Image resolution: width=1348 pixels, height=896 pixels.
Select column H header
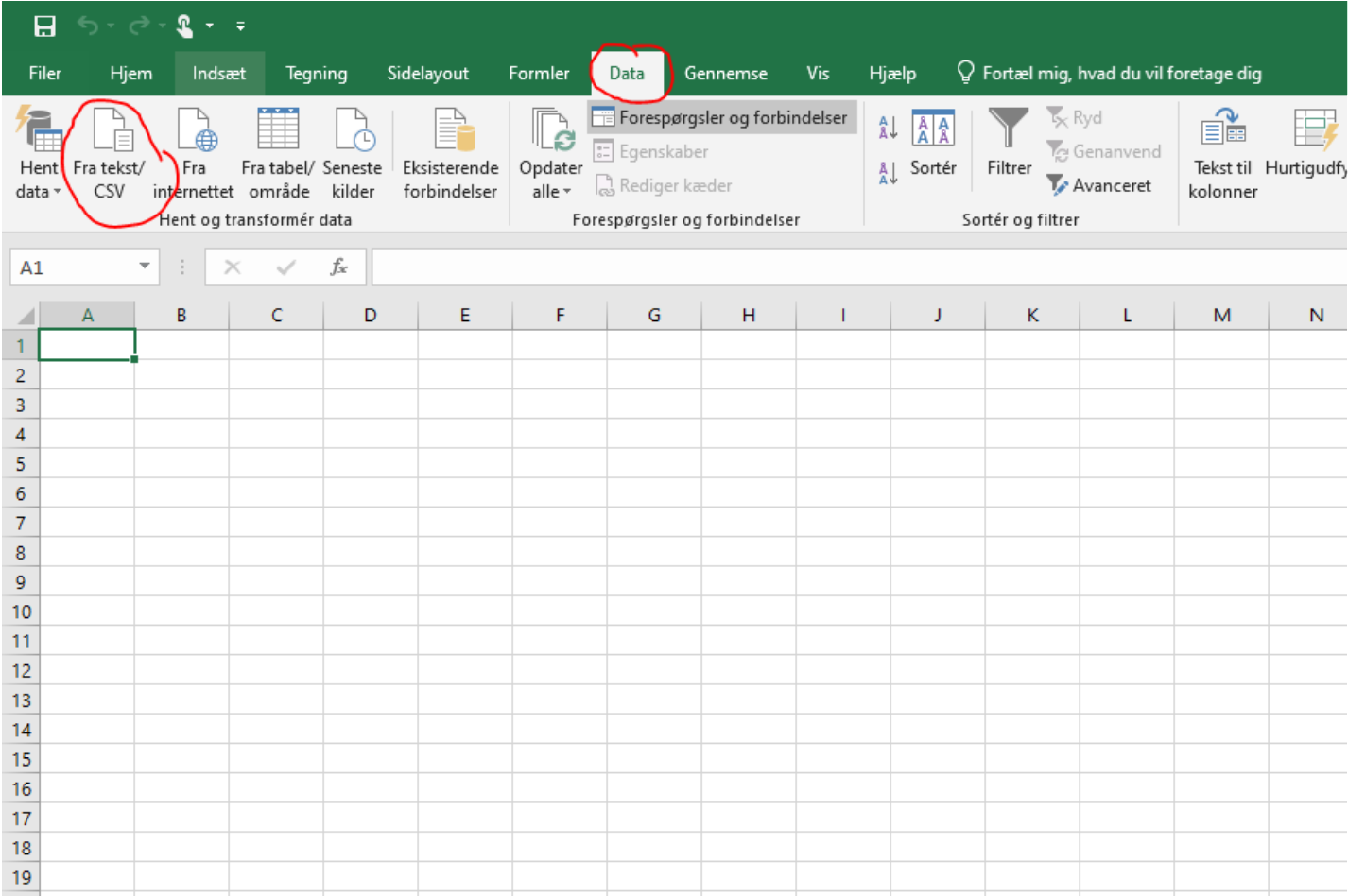(749, 315)
